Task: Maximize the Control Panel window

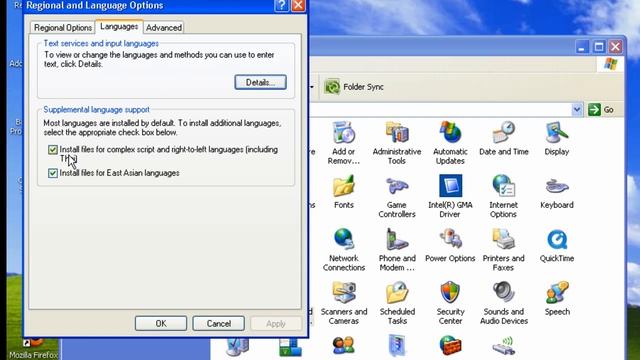Action: point(599,47)
